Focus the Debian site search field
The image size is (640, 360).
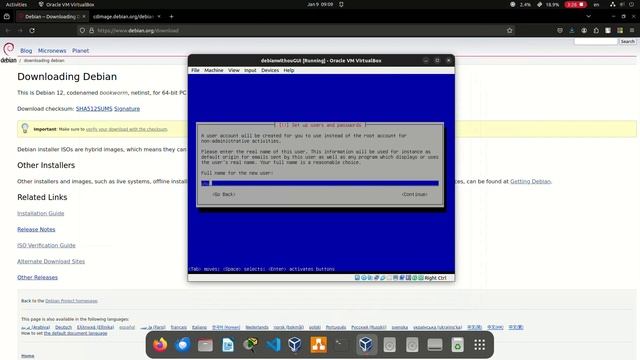click(x=596, y=41)
